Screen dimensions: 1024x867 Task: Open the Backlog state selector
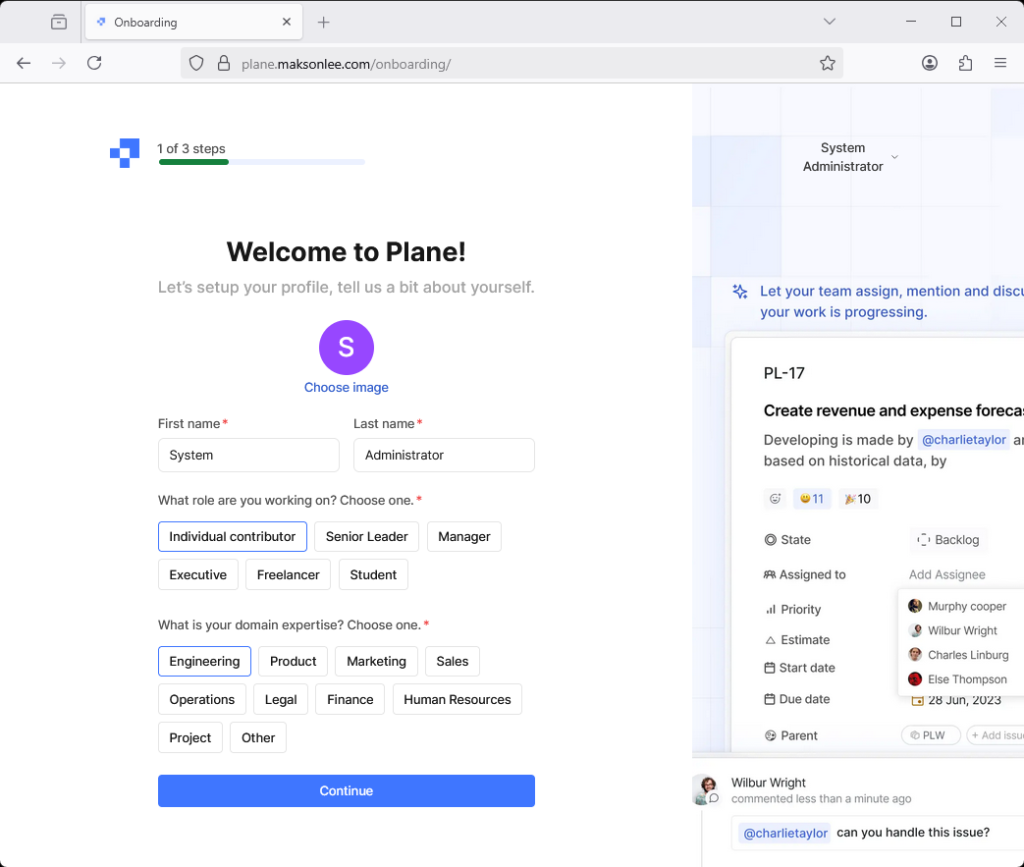948,540
